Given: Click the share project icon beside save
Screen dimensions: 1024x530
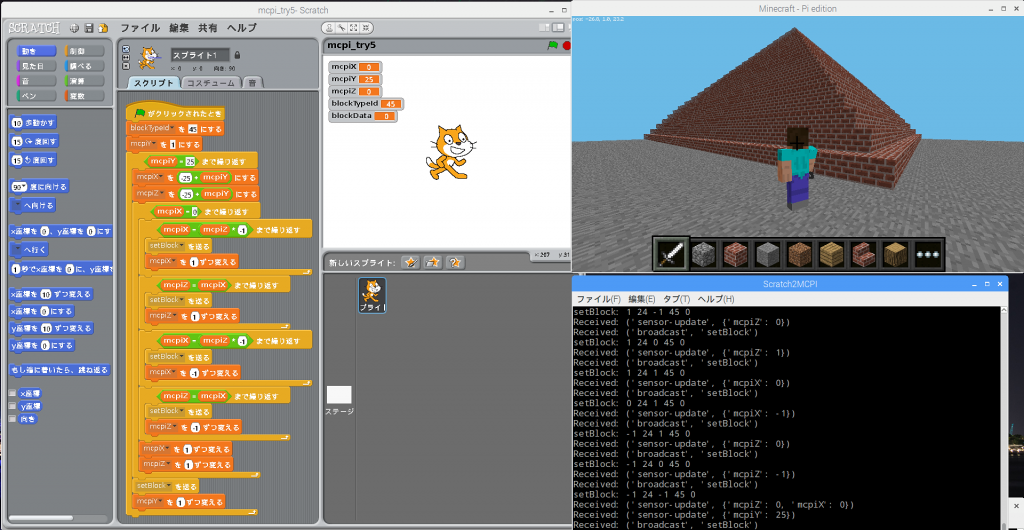Looking at the screenshot, I should click(x=103, y=28).
